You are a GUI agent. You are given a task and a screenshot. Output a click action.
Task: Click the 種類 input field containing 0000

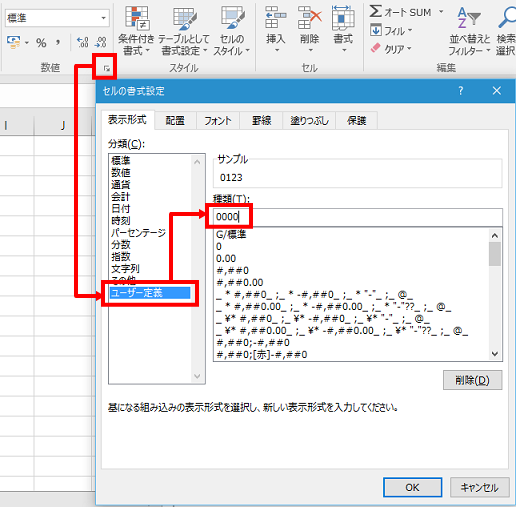[358, 217]
